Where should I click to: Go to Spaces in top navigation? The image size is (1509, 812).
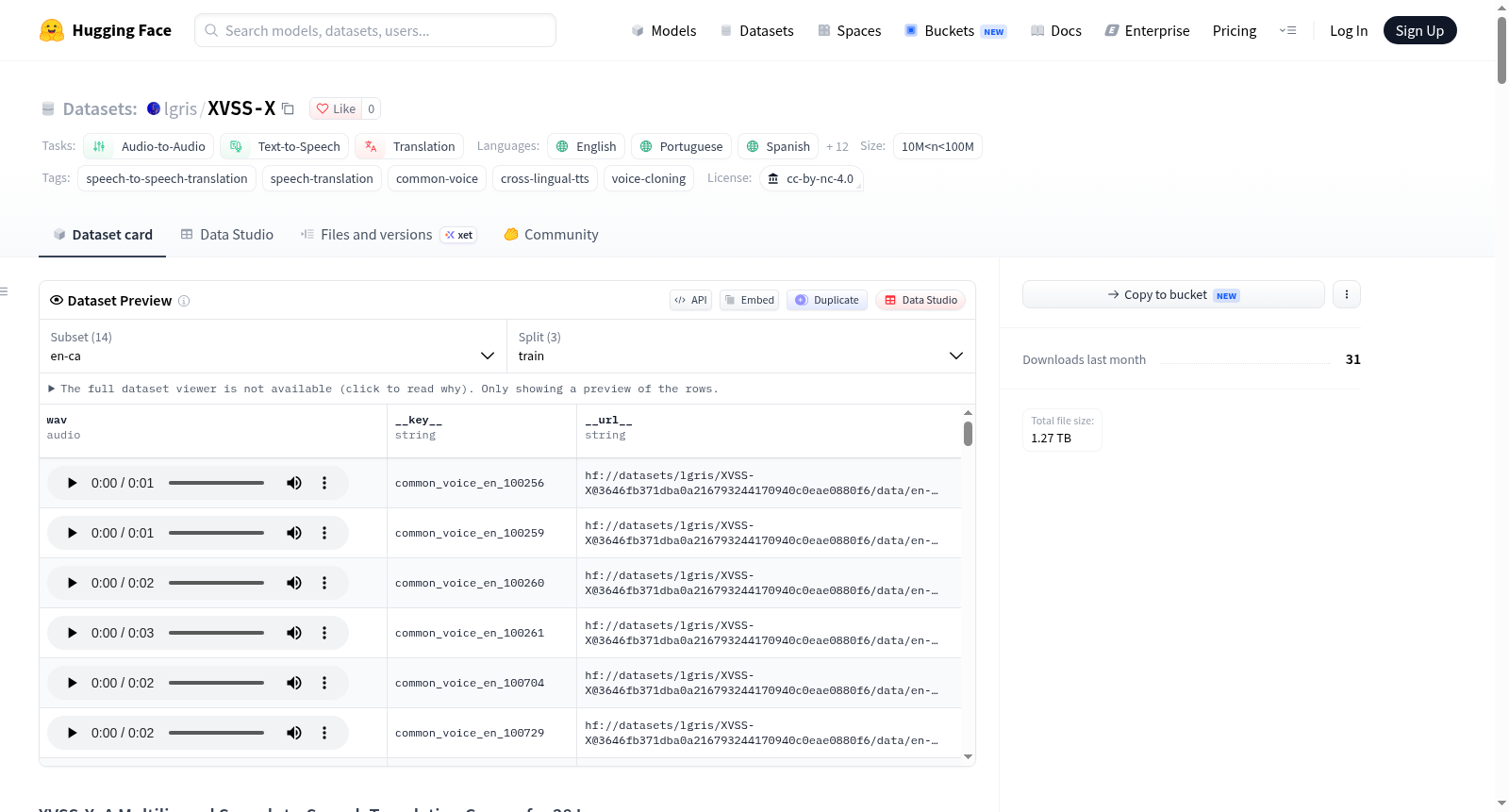tap(850, 30)
